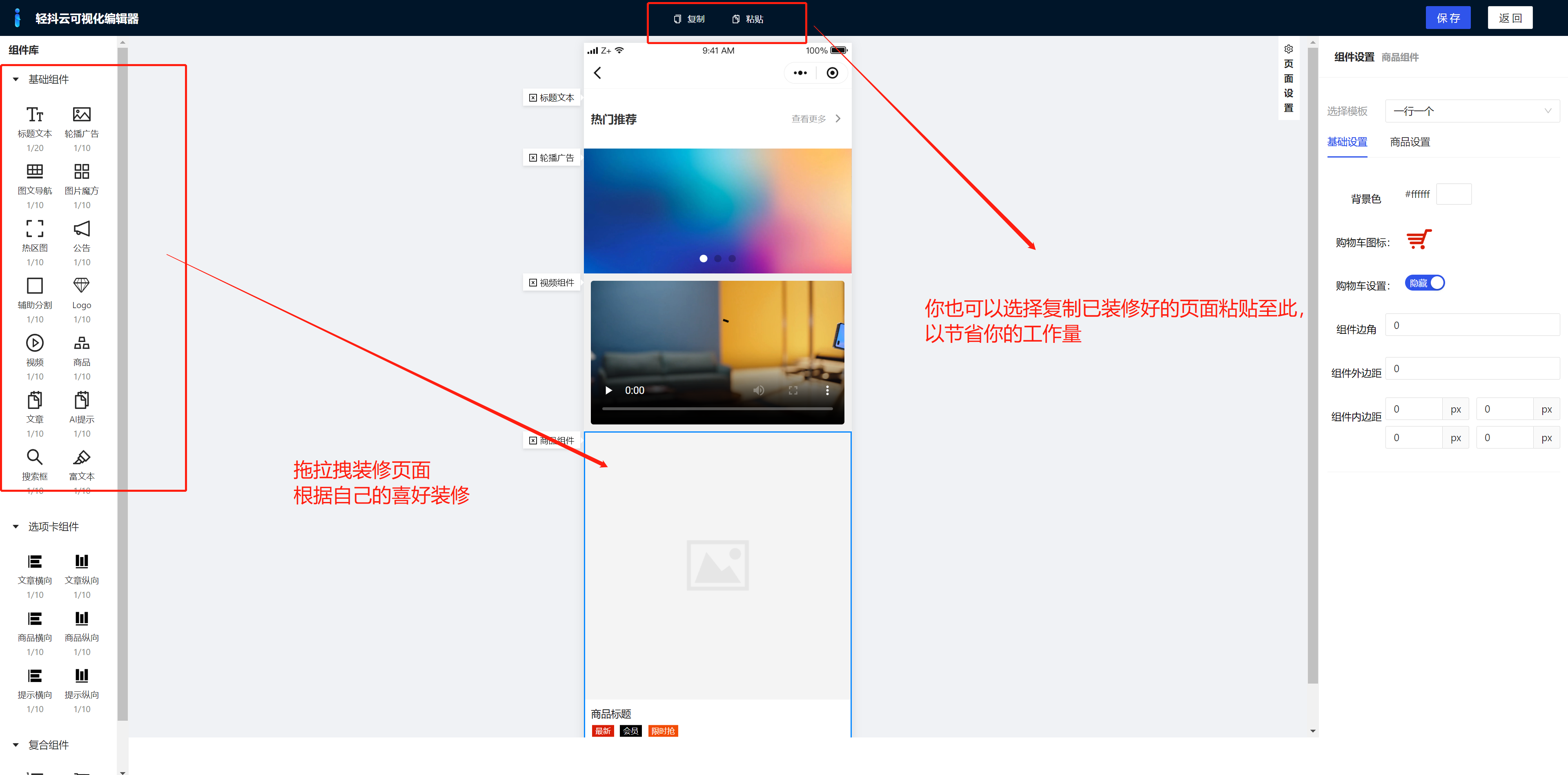Mute the video volume icon
1568x775 pixels.
[x=758, y=390]
